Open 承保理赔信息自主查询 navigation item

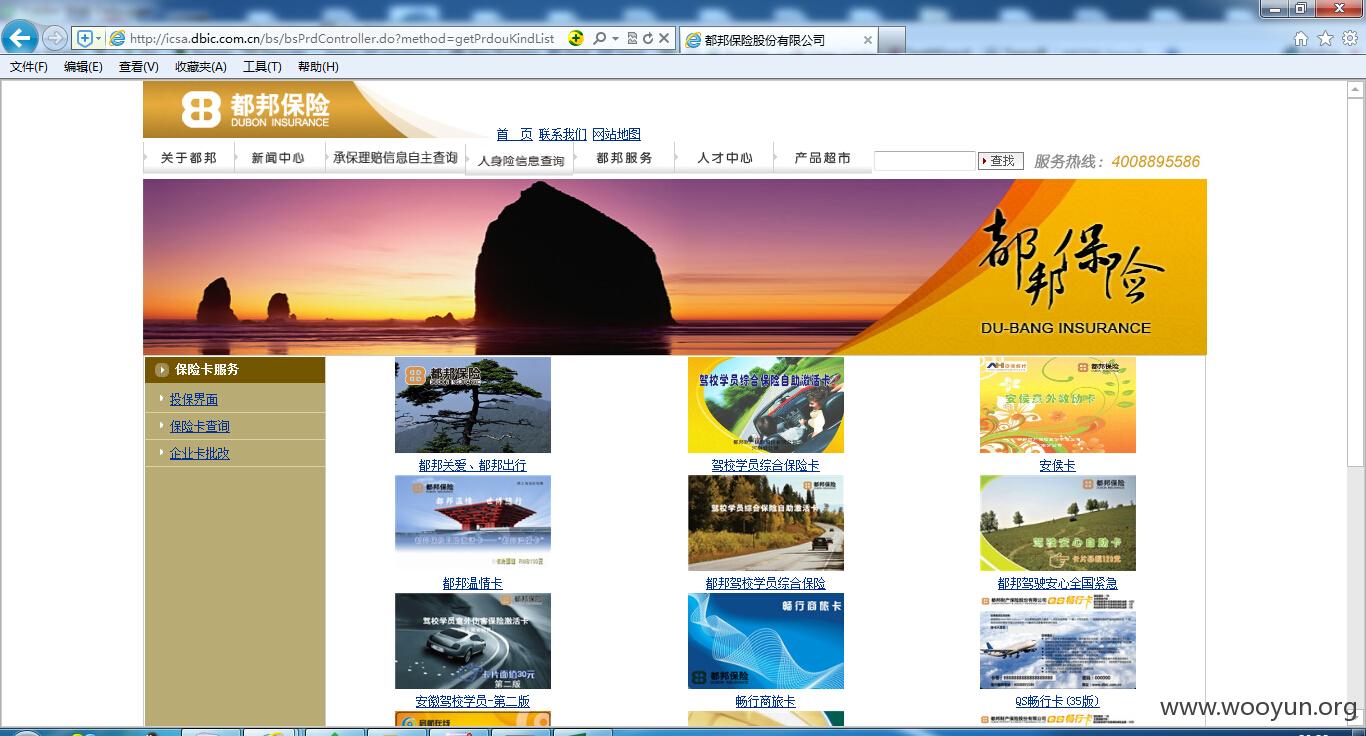click(395, 158)
